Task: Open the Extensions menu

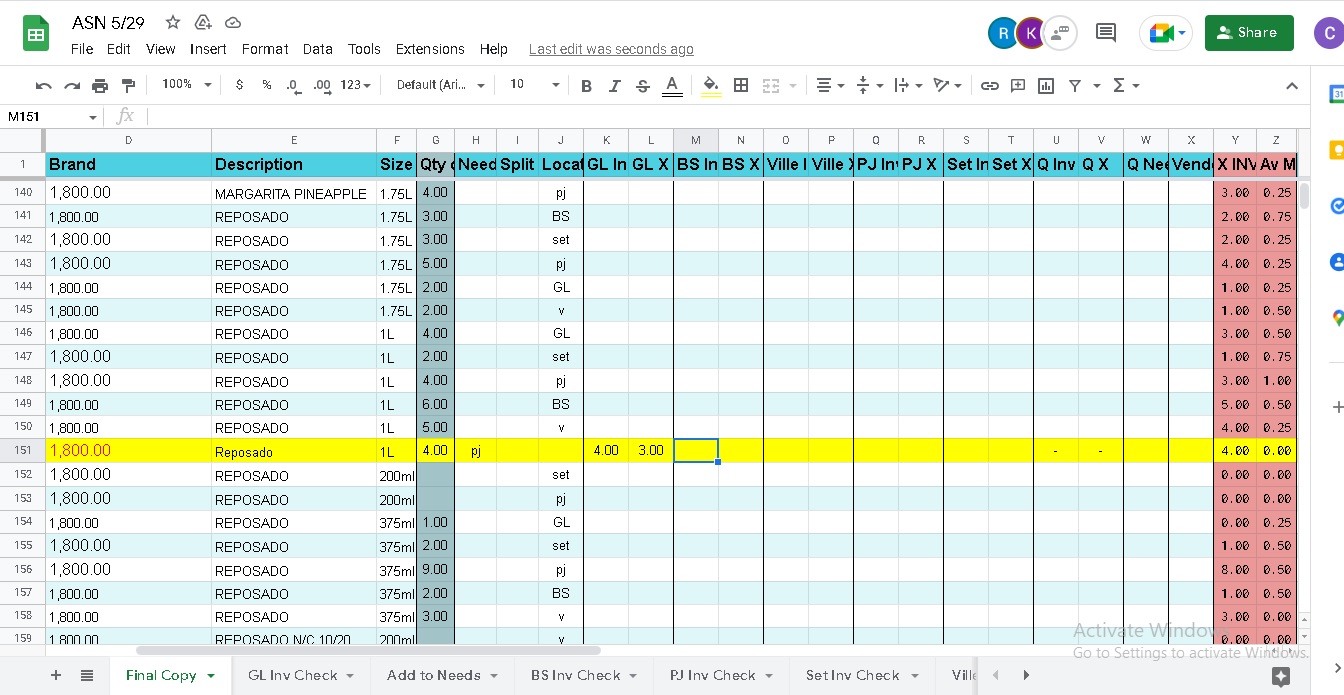Action: click(x=430, y=49)
